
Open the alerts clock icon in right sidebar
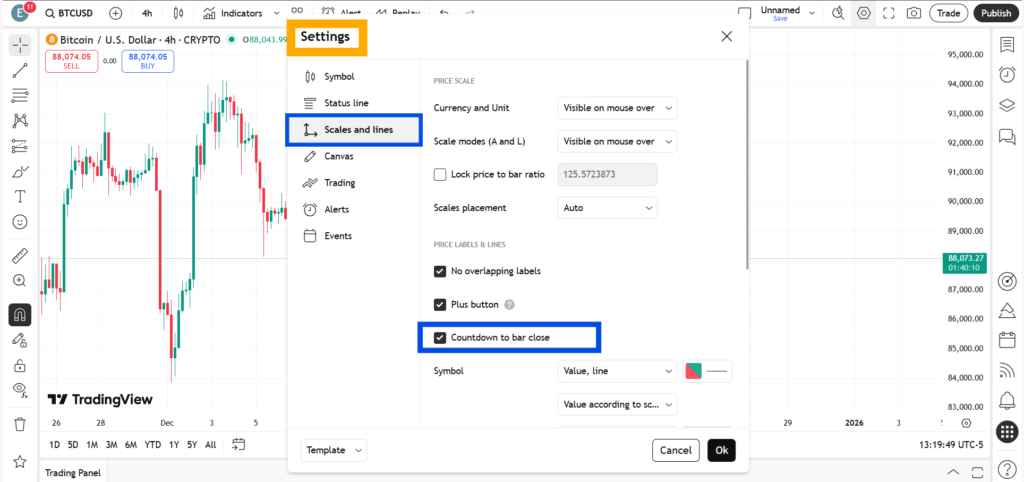pos(1007,74)
